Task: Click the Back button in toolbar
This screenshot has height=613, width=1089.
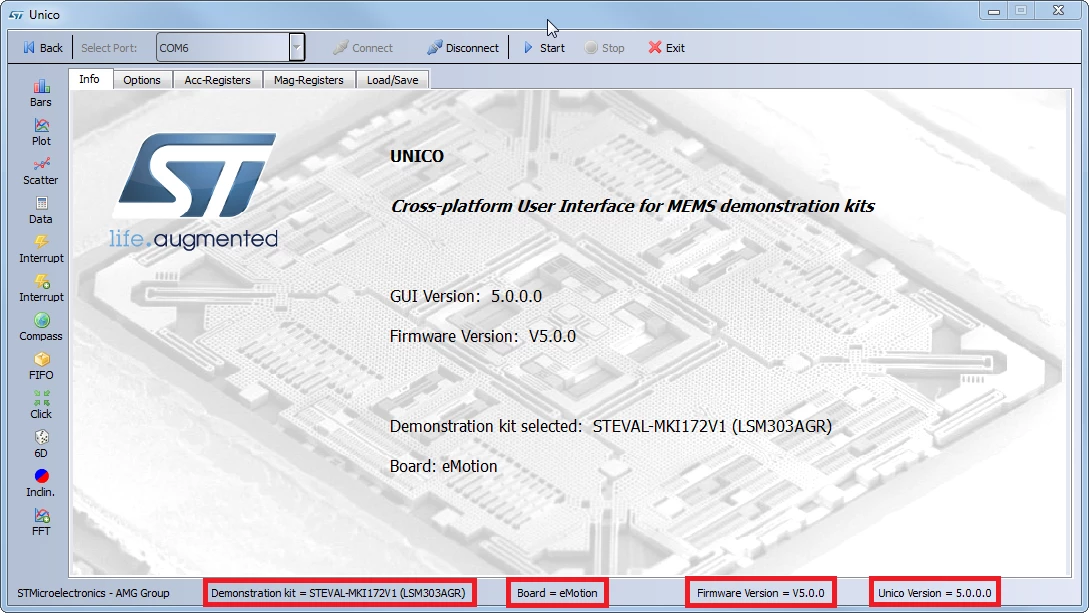Action: click(x=42, y=48)
